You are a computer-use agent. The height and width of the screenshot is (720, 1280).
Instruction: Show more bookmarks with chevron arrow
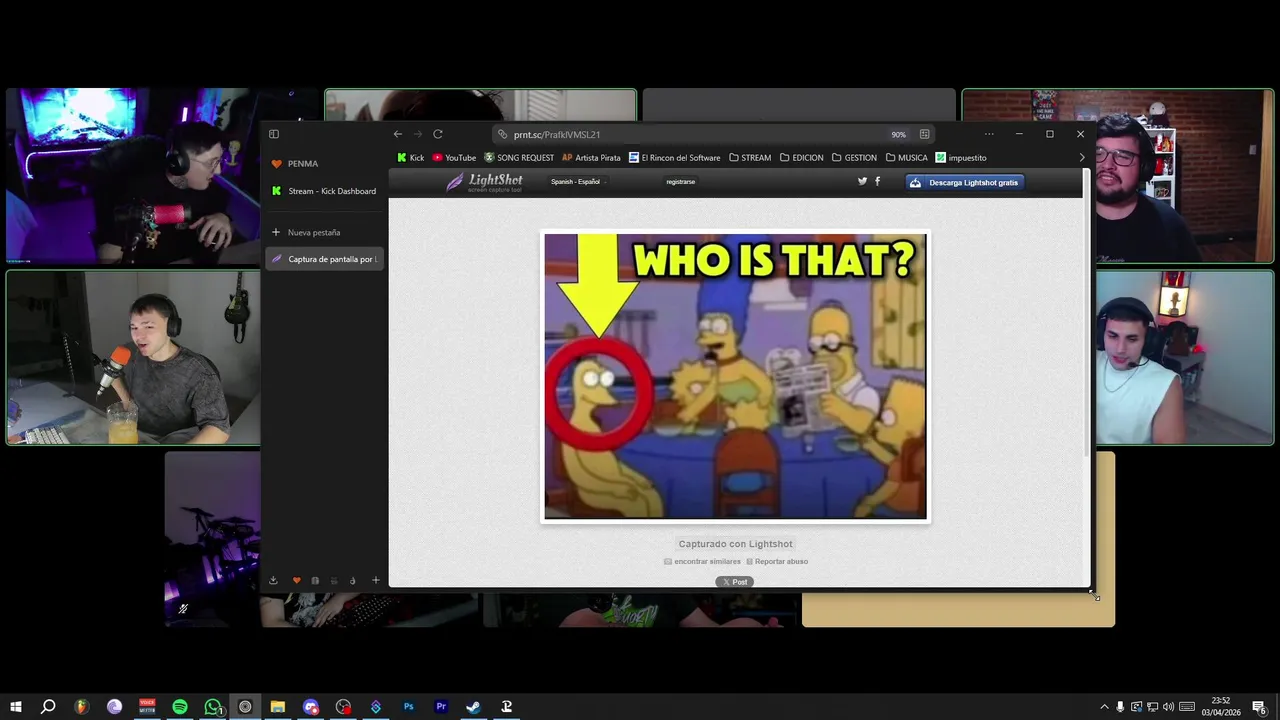coord(1081,157)
